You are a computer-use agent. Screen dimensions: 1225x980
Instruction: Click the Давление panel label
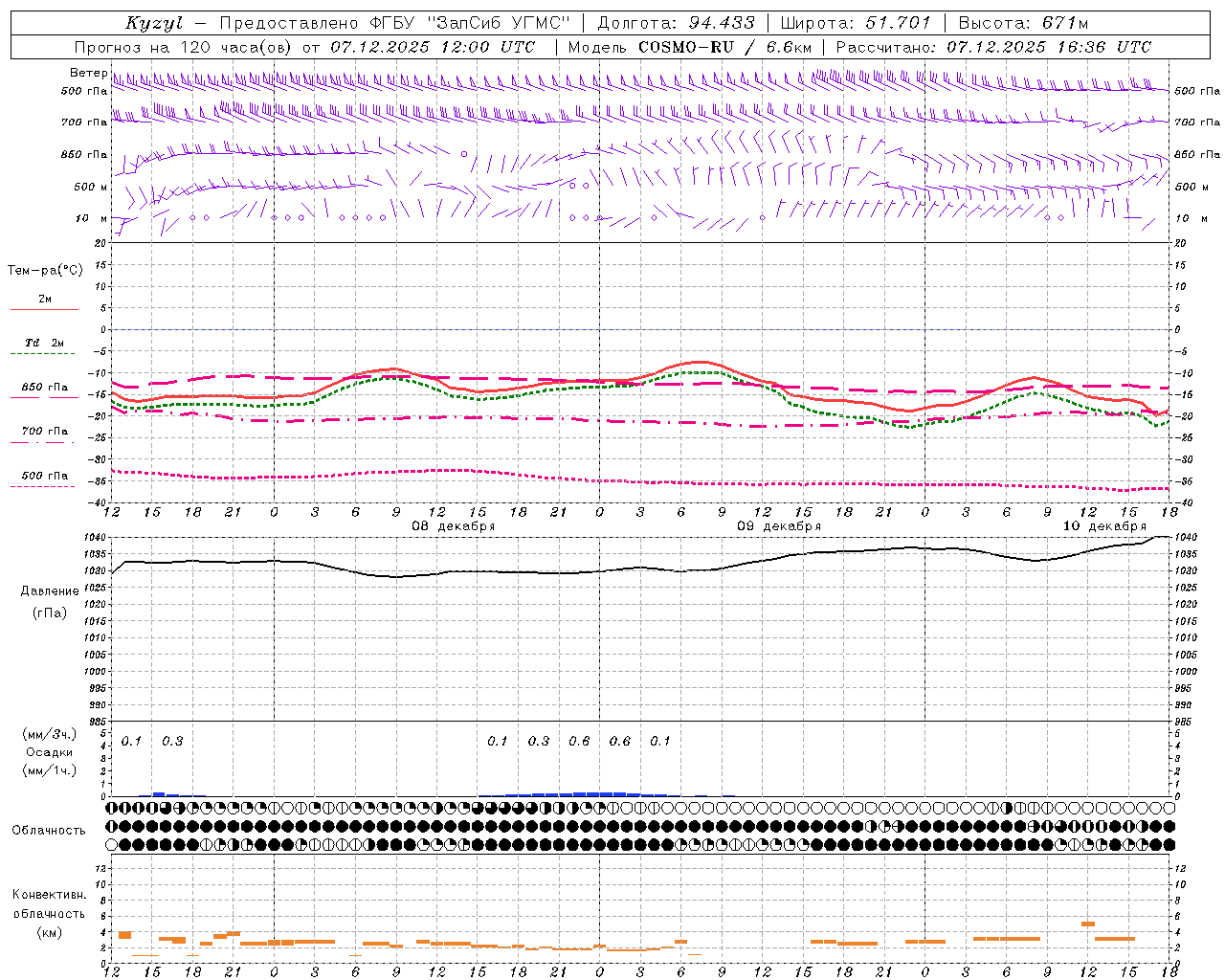click(x=50, y=591)
